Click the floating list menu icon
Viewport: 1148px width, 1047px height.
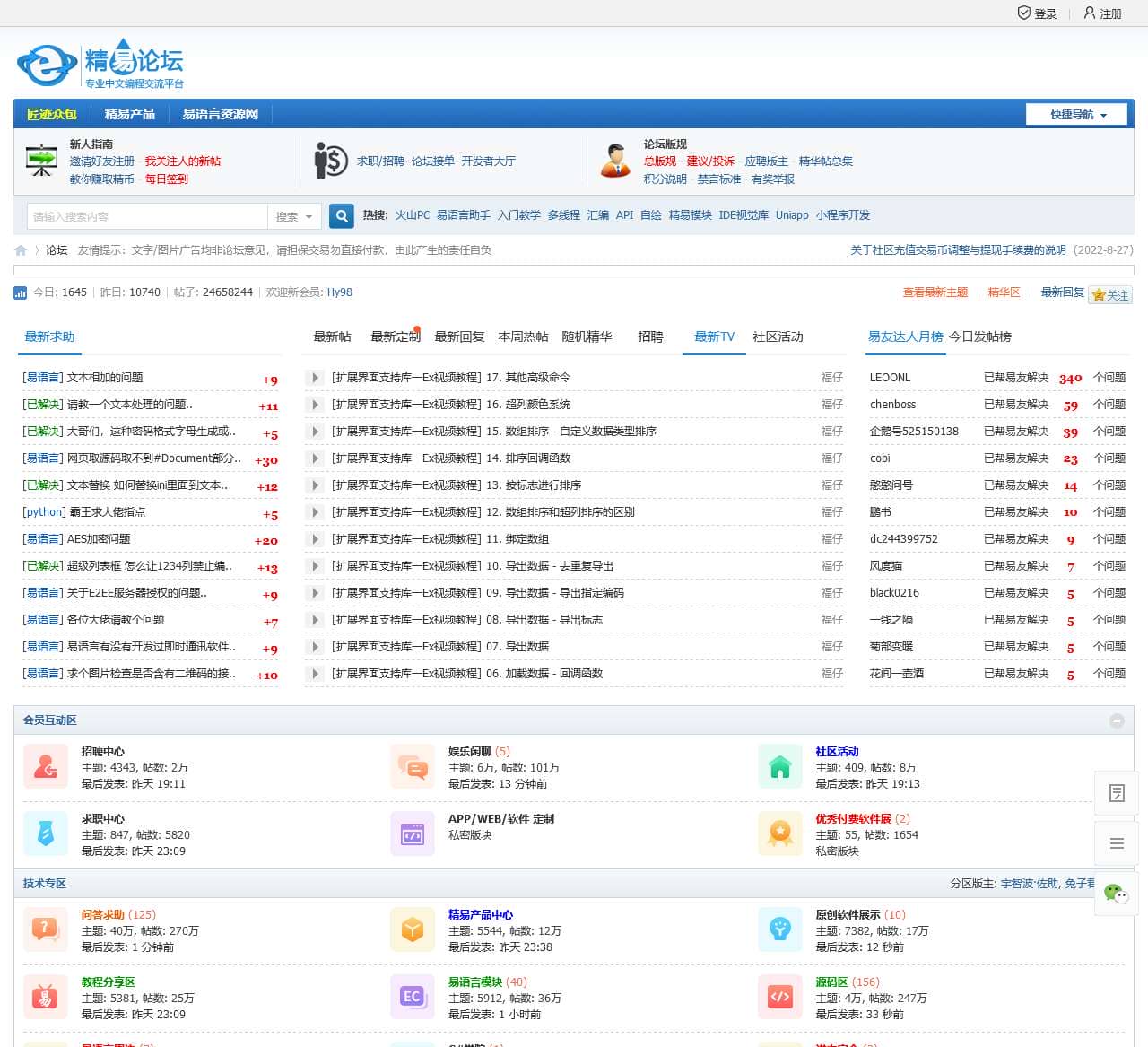(1117, 843)
